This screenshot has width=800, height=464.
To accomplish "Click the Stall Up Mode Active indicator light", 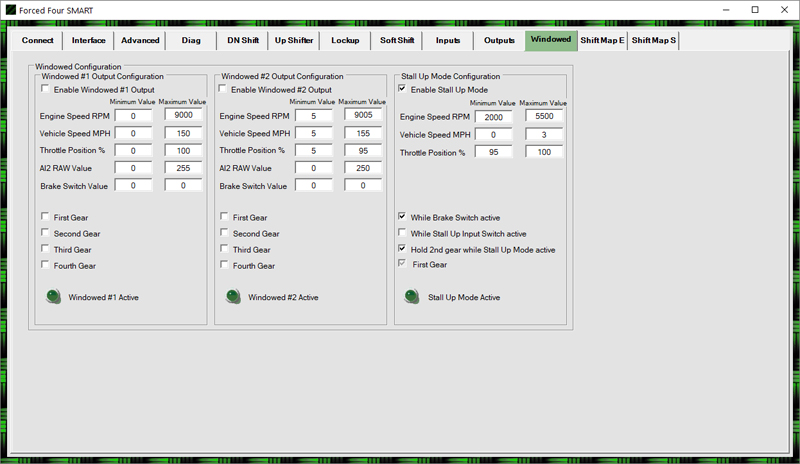I will coord(411,297).
